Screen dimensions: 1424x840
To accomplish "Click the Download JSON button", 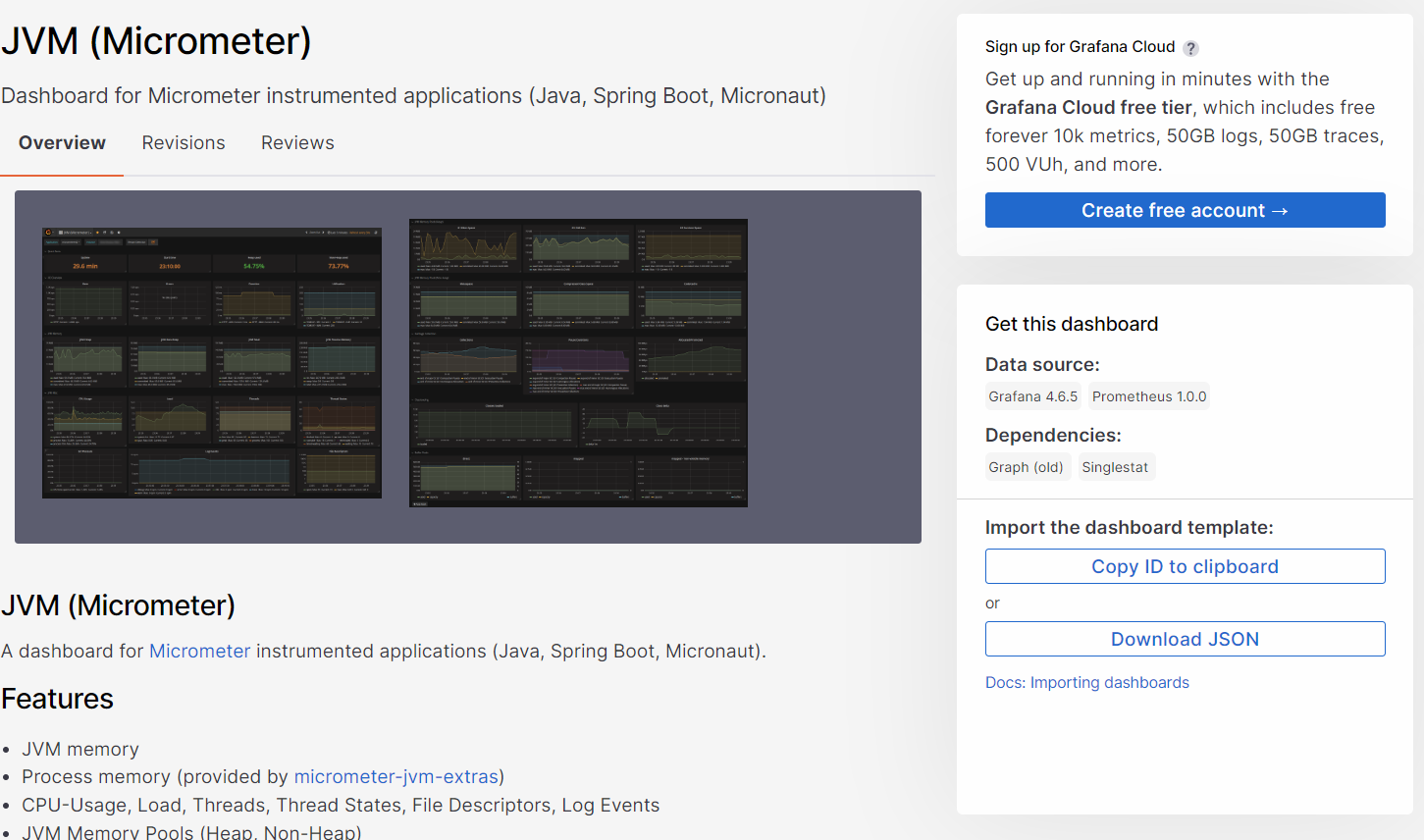I will (x=1185, y=639).
